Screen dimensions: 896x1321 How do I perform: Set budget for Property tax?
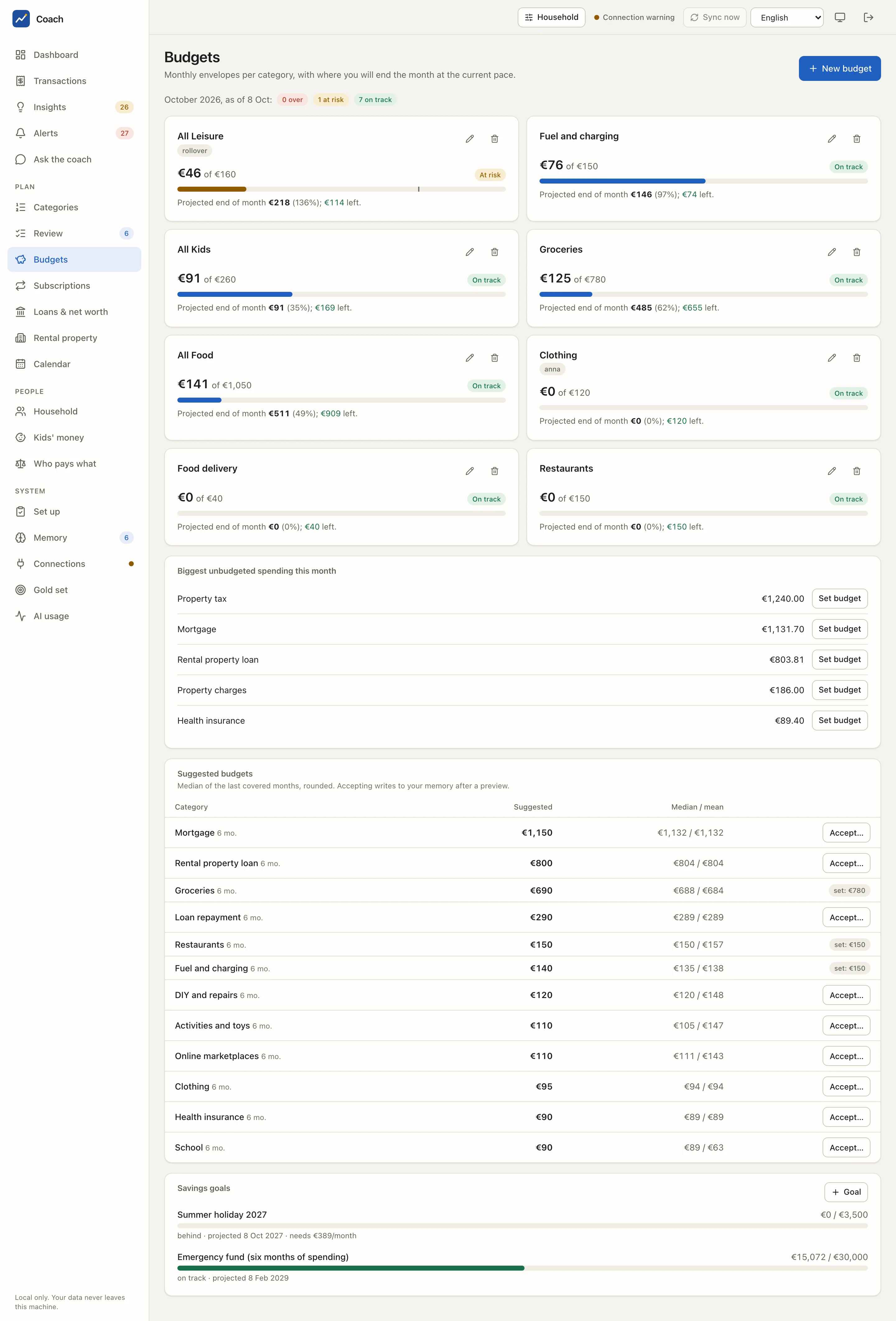[x=839, y=598]
